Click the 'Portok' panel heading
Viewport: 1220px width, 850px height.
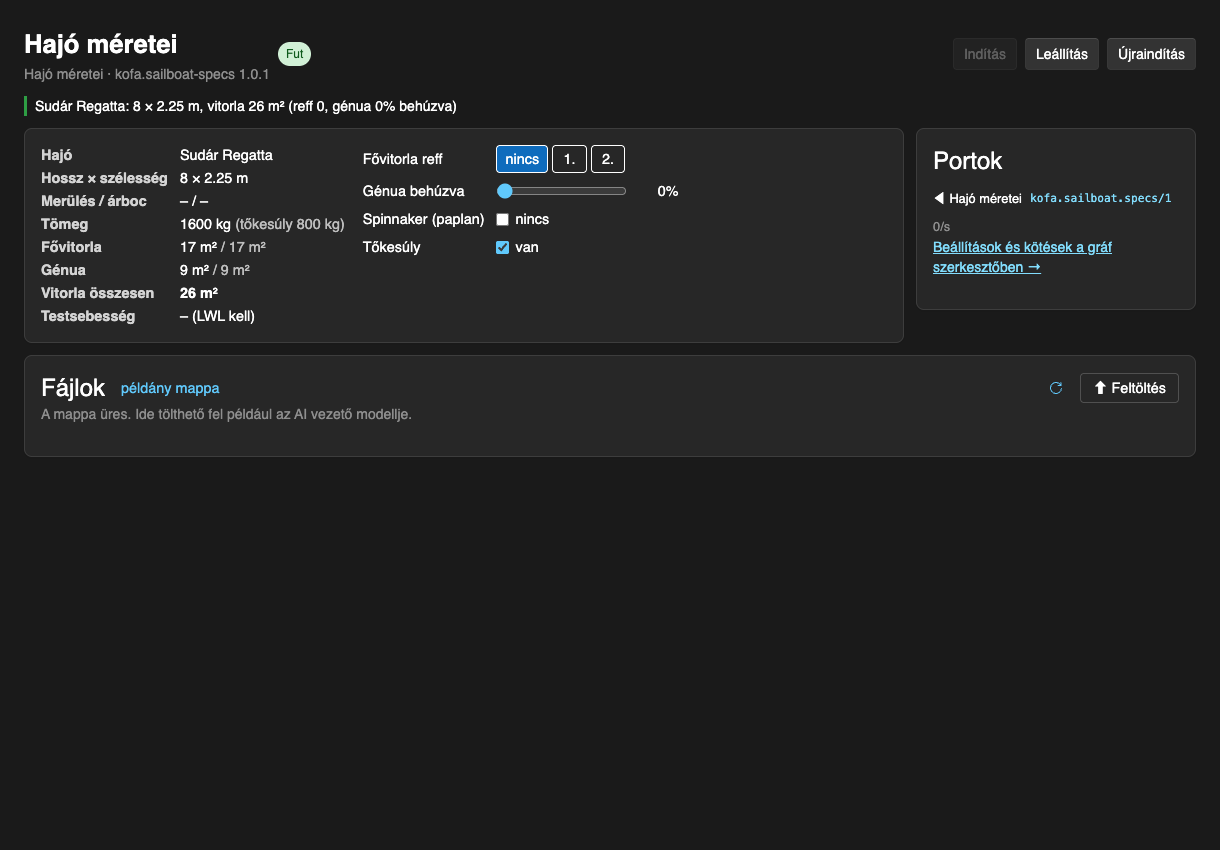968,161
